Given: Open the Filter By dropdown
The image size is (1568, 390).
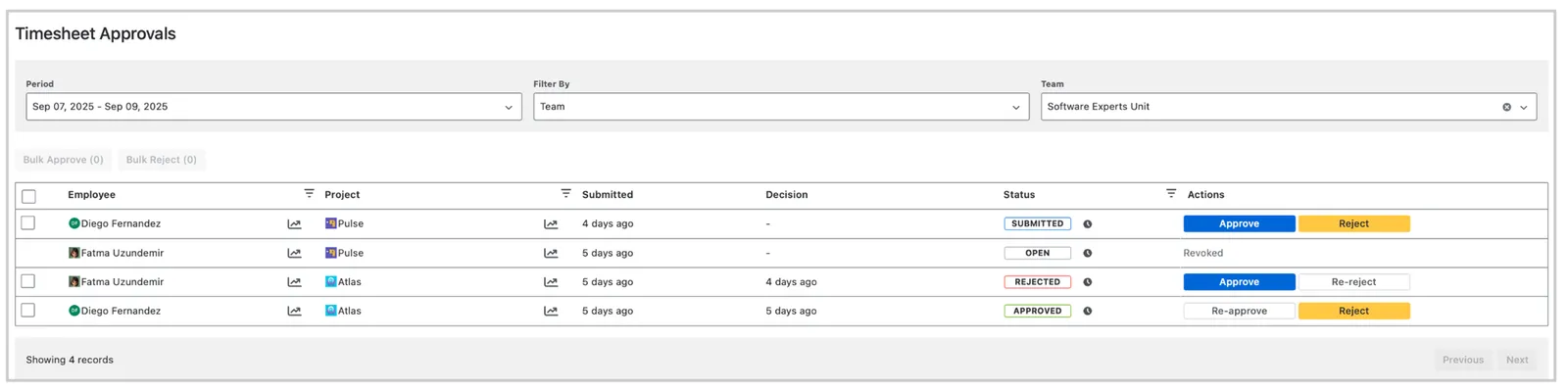Looking at the screenshot, I should 781,107.
